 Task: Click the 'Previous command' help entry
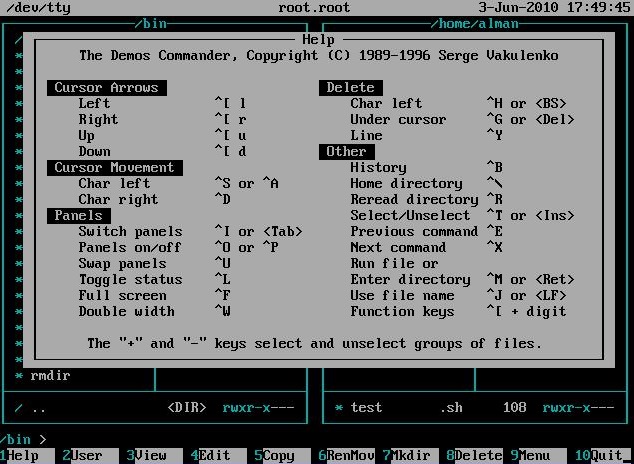coord(414,232)
